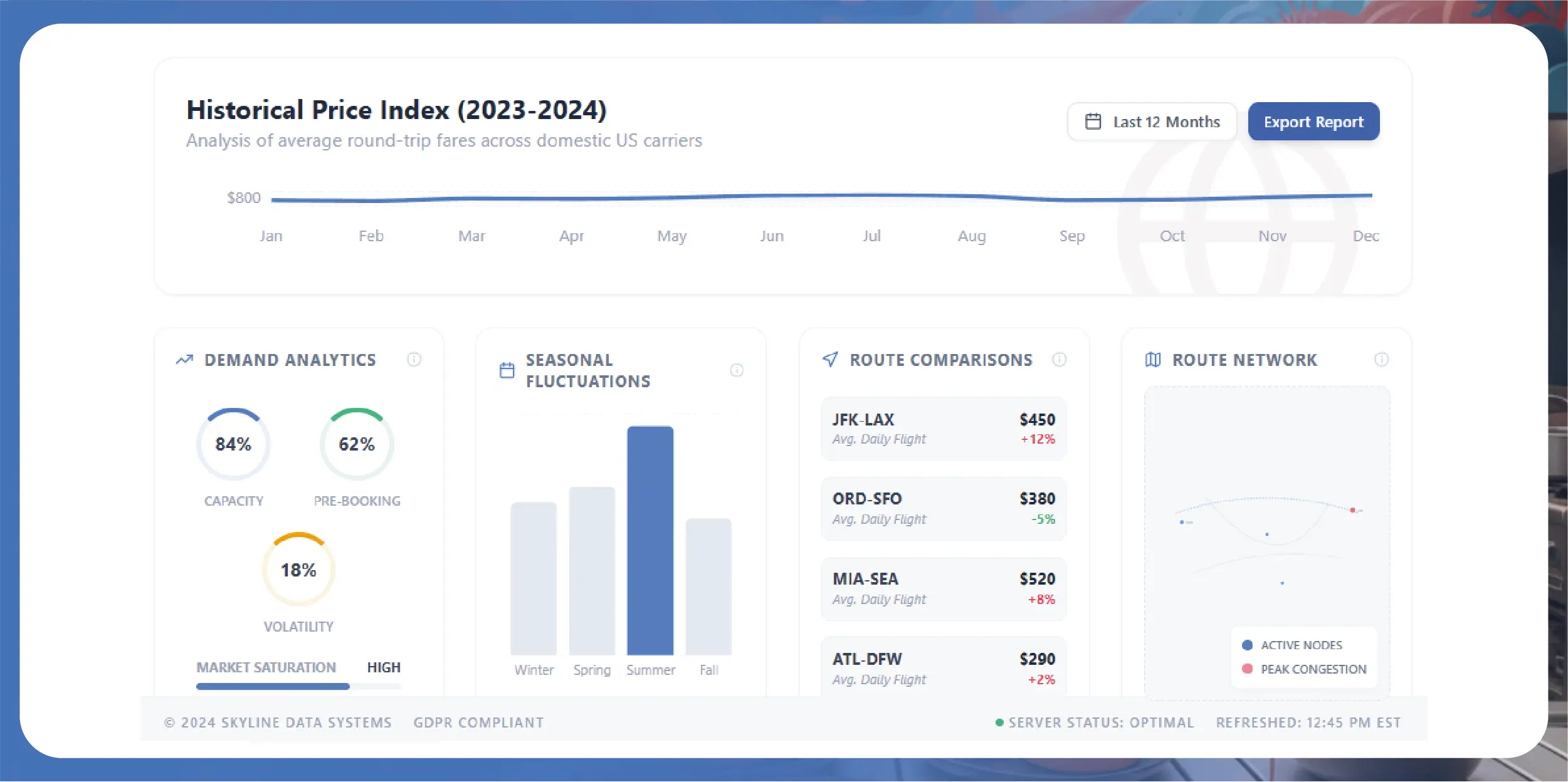Screen dimensions: 1568x782
Task: Click the Export Report button
Action: point(1313,121)
